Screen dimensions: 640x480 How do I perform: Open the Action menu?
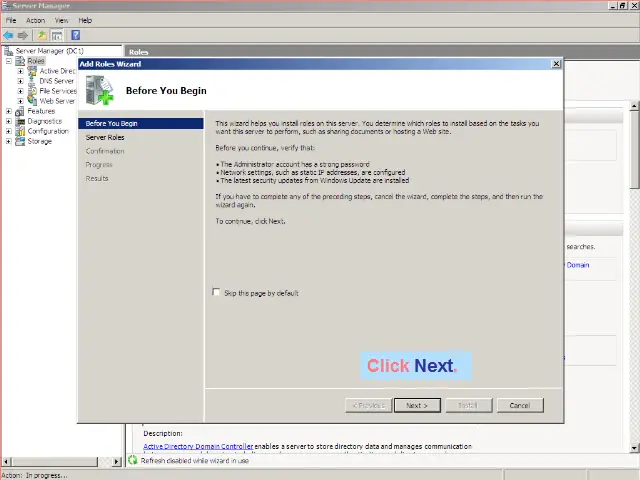pos(35,20)
